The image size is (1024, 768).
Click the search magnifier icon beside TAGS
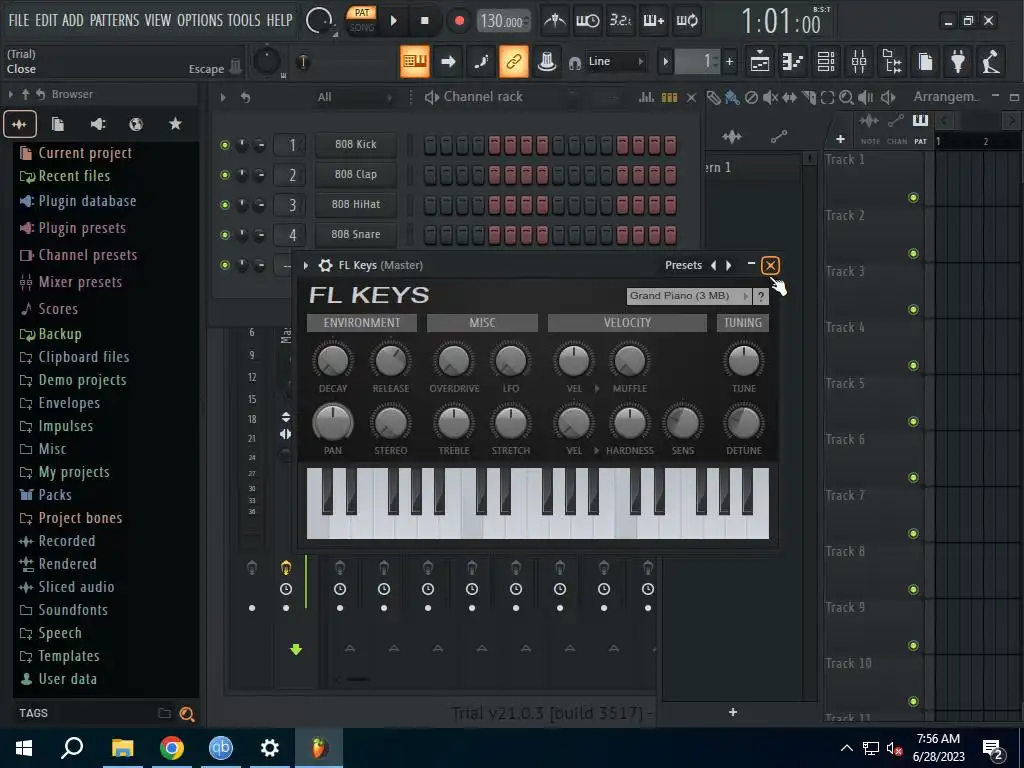tap(187, 714)
